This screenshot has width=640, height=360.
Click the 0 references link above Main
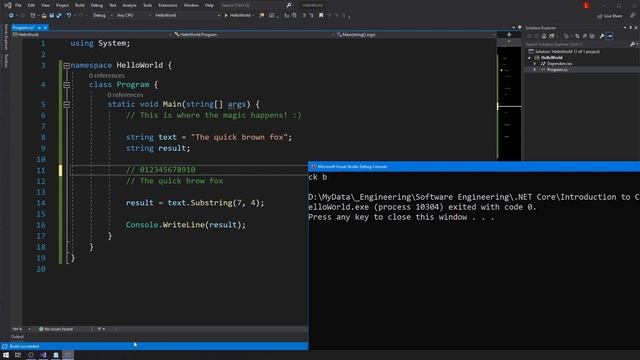coord(125,95)
